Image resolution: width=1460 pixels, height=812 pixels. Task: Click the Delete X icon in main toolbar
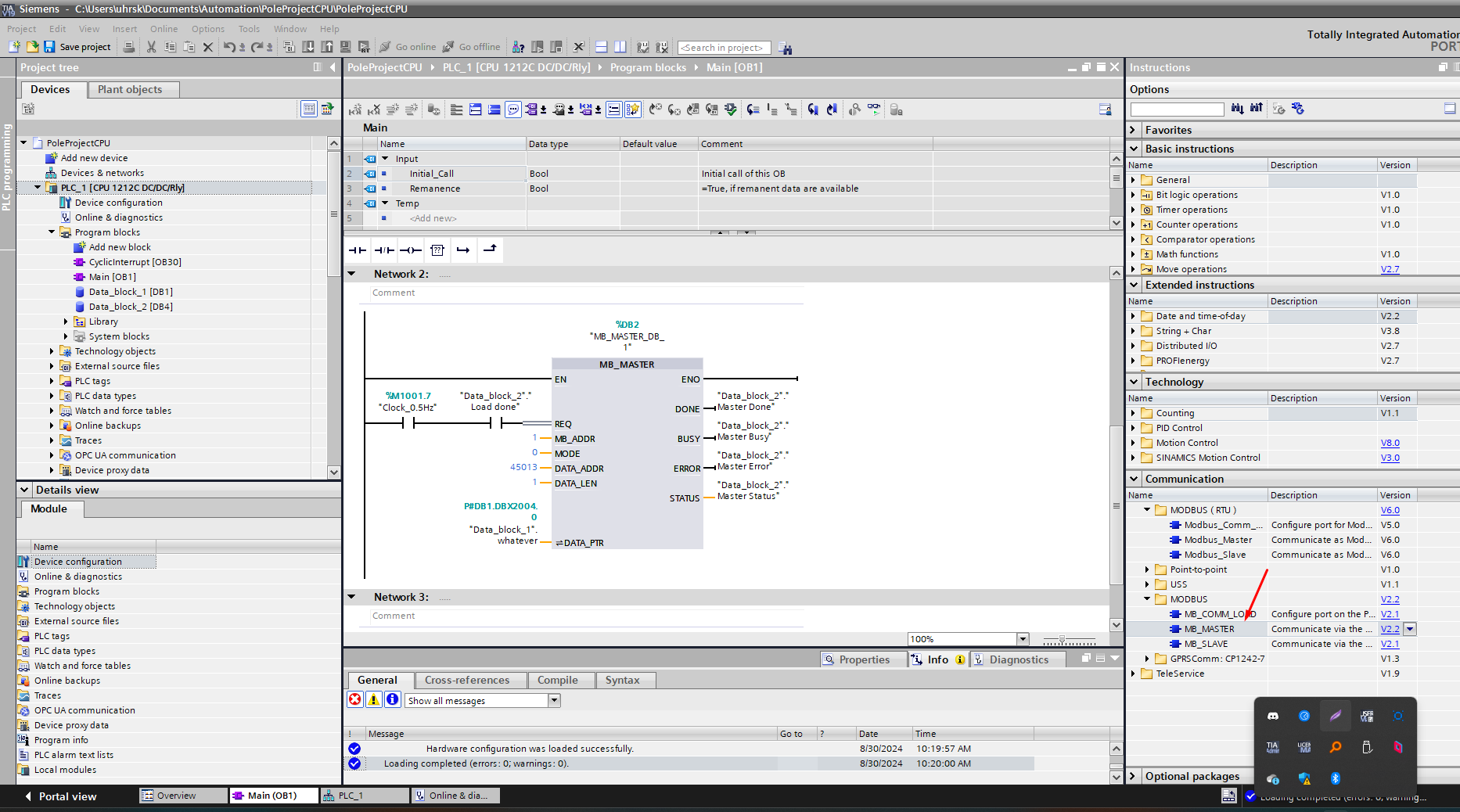(207, 47)
